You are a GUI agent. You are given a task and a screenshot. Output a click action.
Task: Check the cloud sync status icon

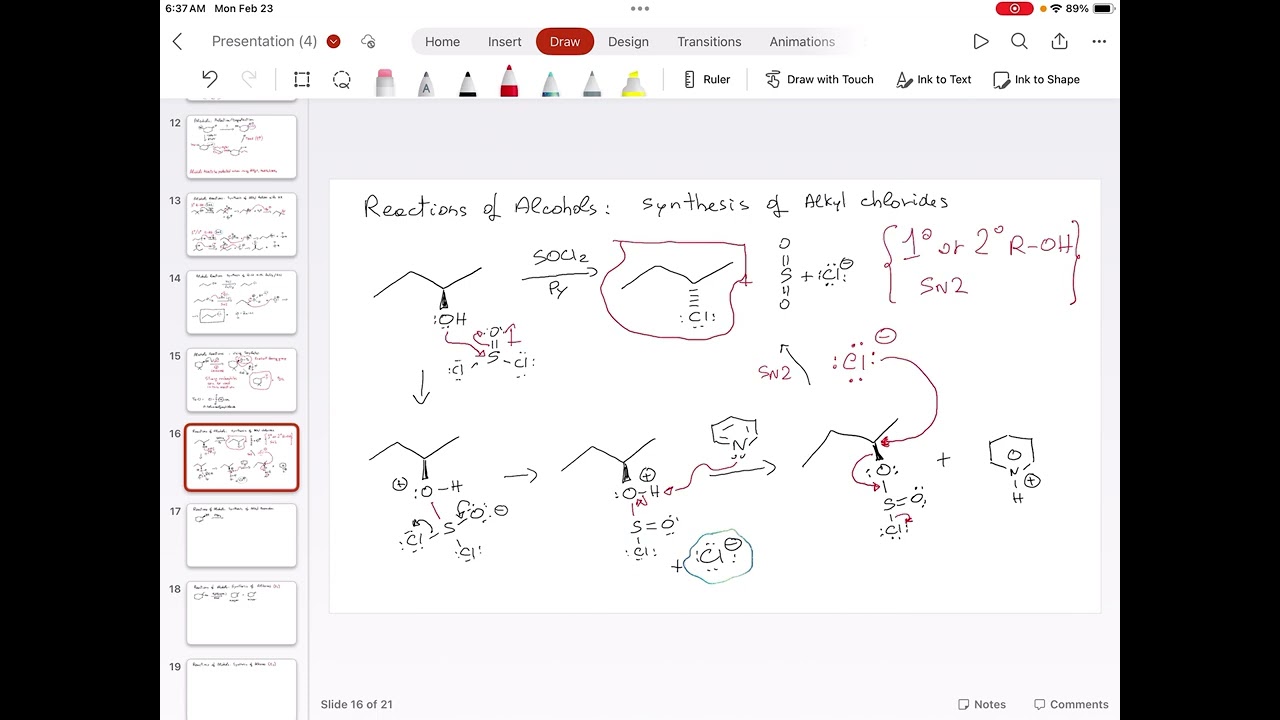point(368,41)
